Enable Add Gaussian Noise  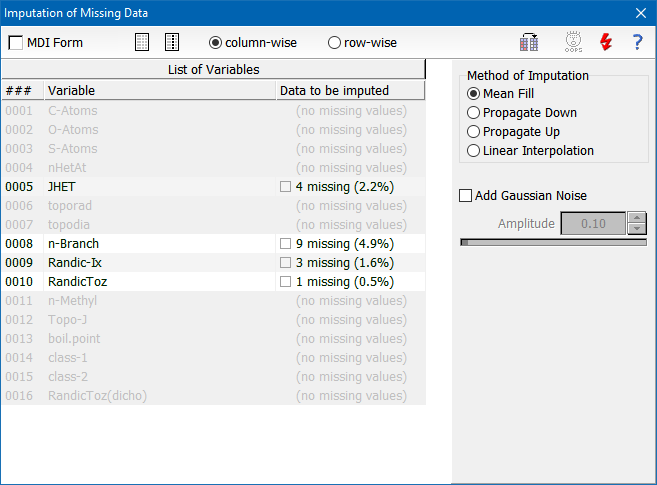click(466, 196)
